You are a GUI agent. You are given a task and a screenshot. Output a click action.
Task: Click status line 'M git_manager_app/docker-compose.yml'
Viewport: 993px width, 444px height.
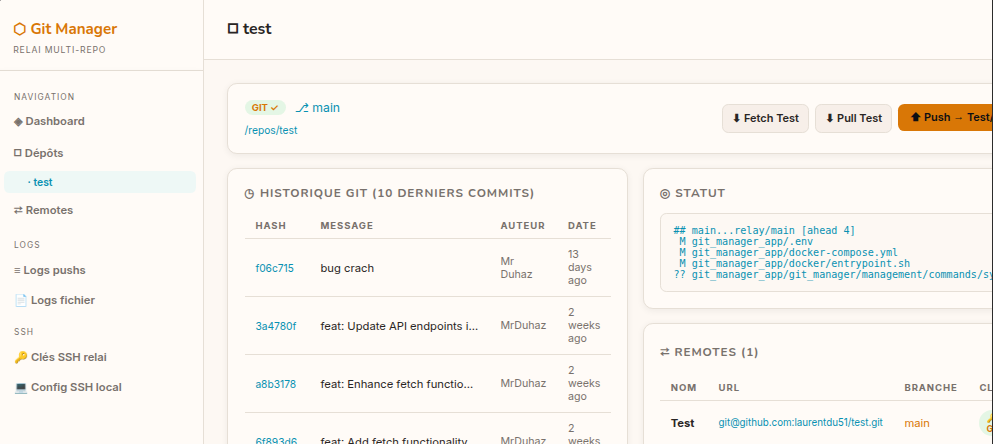click(788, 252)
